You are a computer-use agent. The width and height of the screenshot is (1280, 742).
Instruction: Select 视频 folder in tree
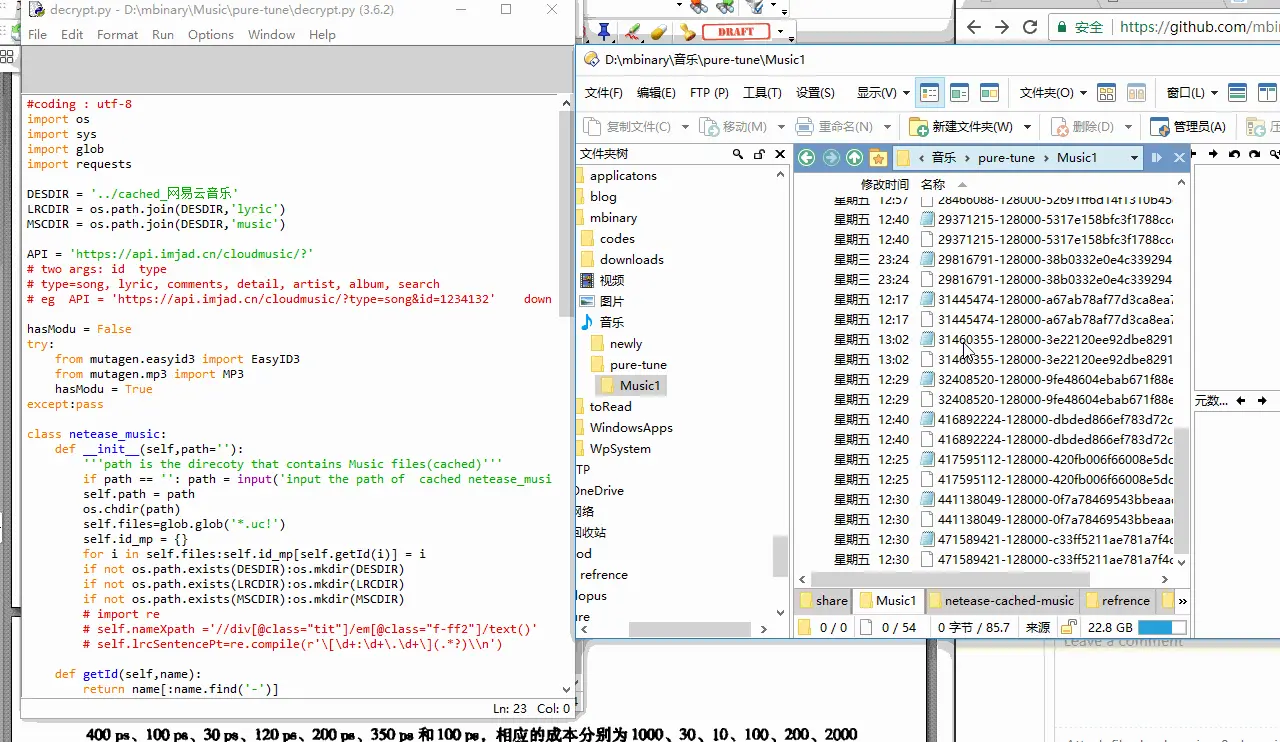(612, 280)
